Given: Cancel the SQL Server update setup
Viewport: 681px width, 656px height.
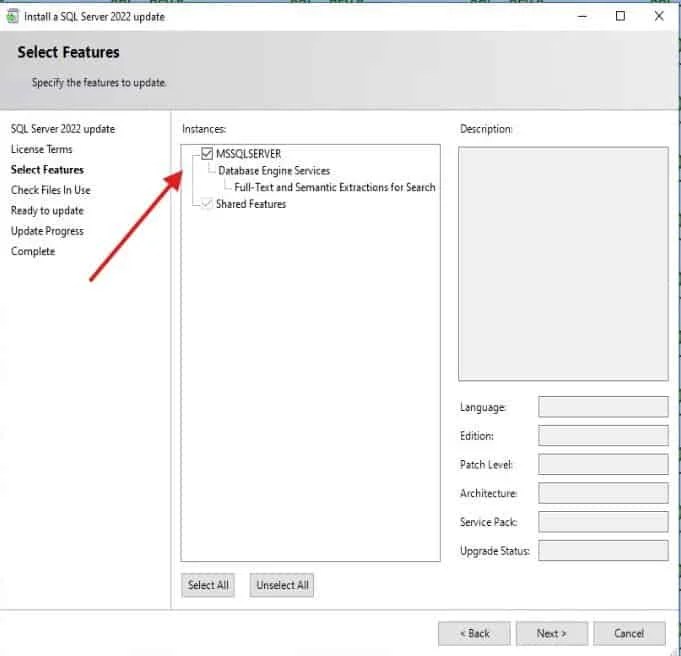Looking at the screenshot, I should click(629, 634).
